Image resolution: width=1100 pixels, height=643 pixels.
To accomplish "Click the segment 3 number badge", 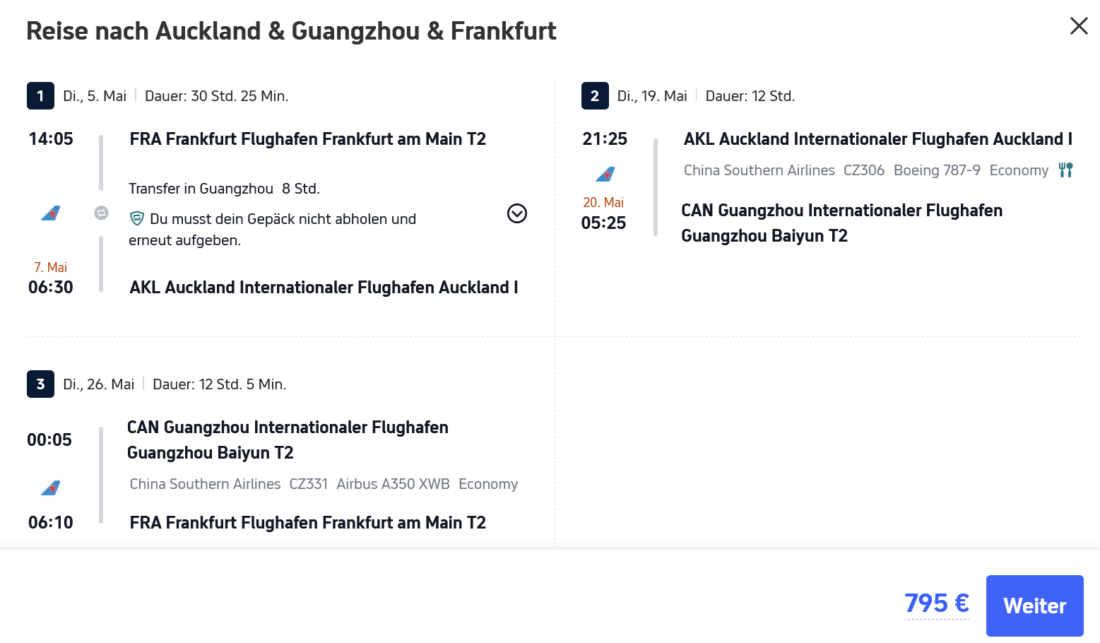I will (x=40, y=384).
